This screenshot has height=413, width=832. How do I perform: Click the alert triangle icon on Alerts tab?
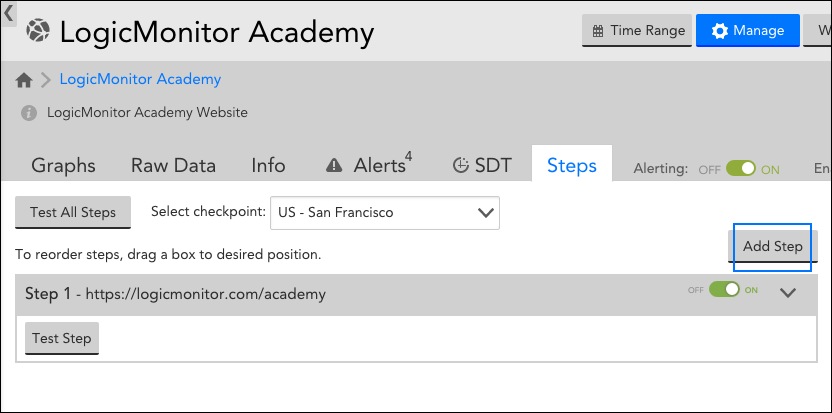[x=336, y=165]
